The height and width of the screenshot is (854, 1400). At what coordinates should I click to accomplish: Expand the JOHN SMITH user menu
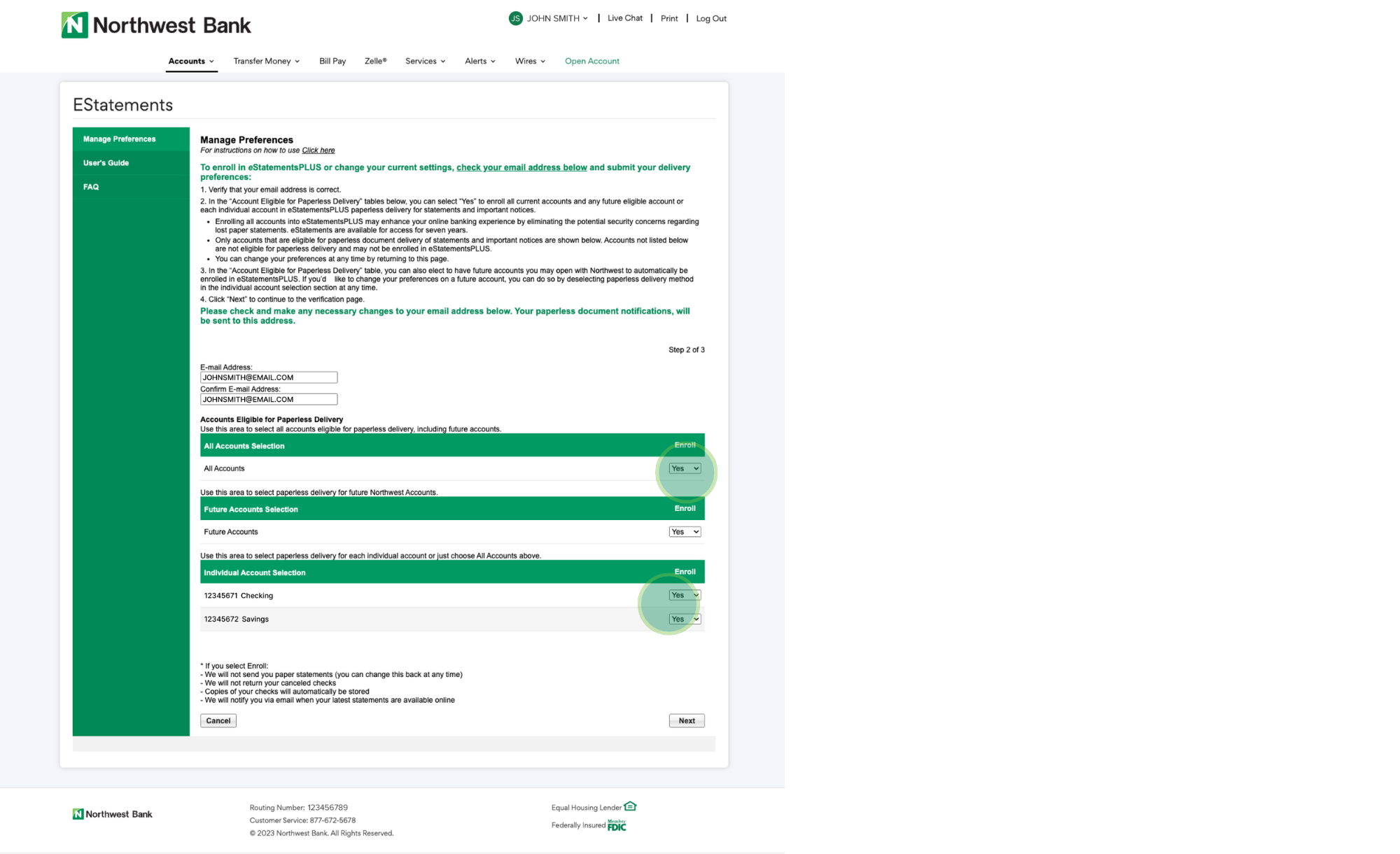click(557, 18)
